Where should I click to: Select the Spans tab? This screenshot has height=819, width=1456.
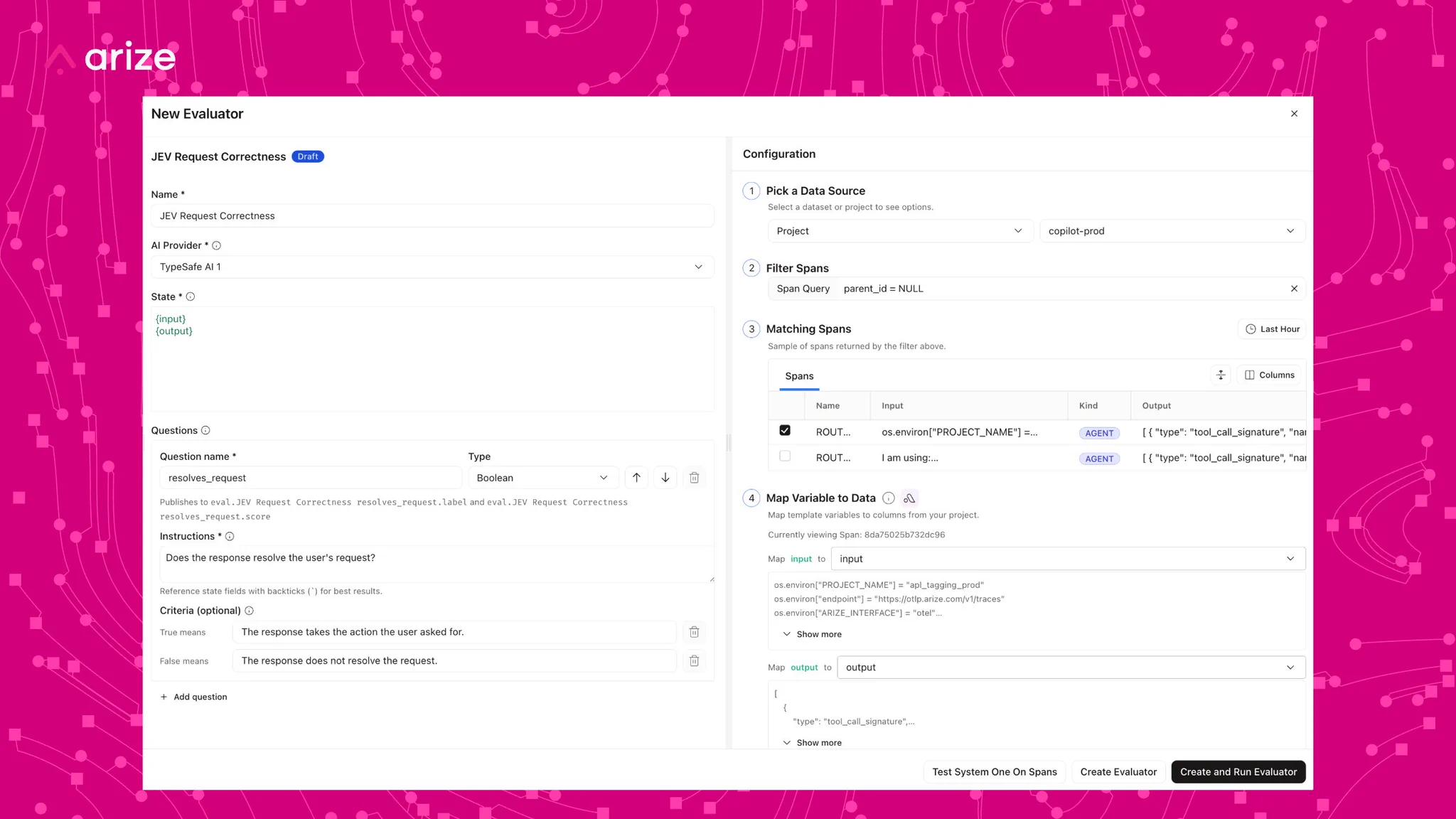coord(799,376)
